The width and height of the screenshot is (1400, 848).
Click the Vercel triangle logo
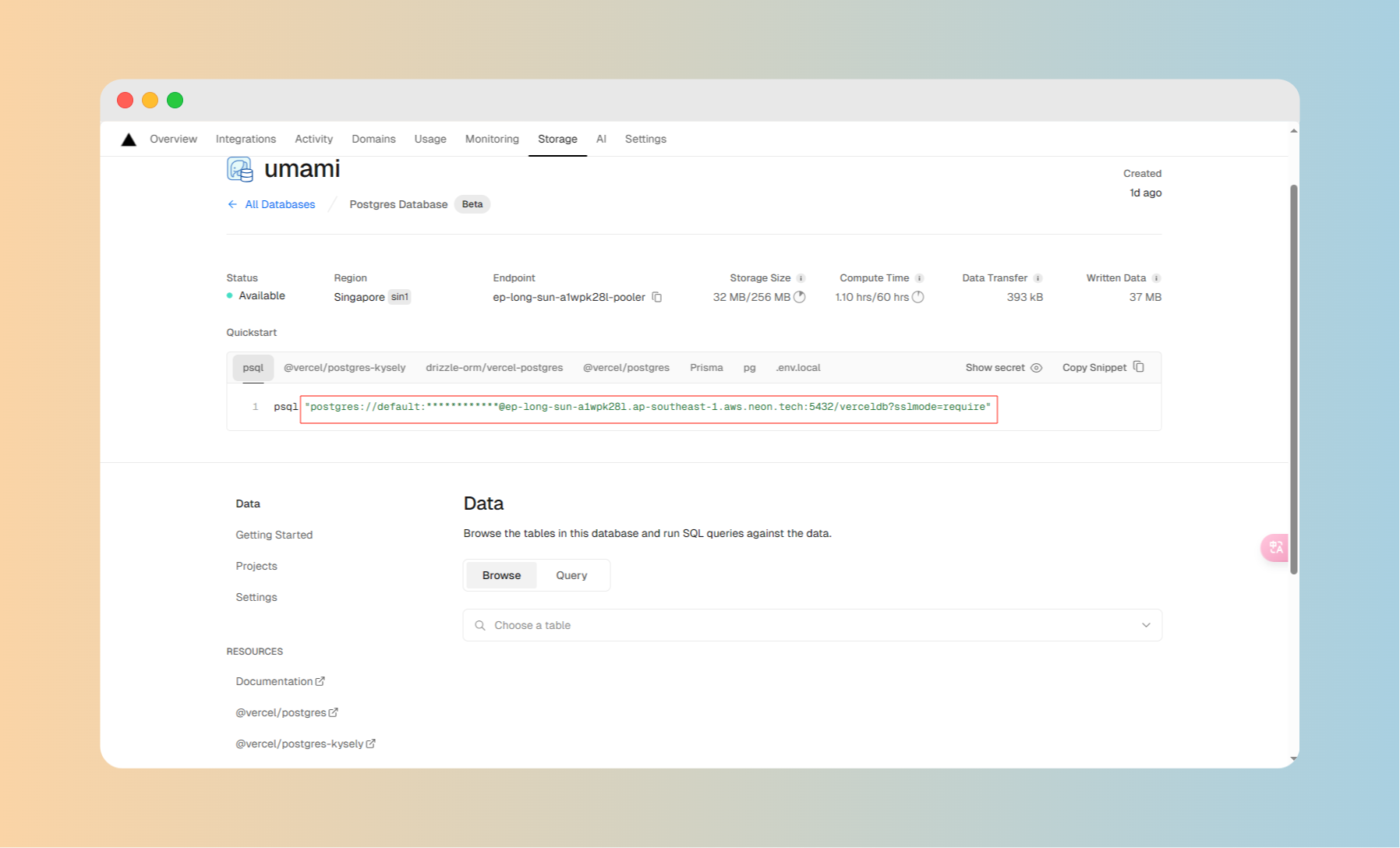[129, 140]
